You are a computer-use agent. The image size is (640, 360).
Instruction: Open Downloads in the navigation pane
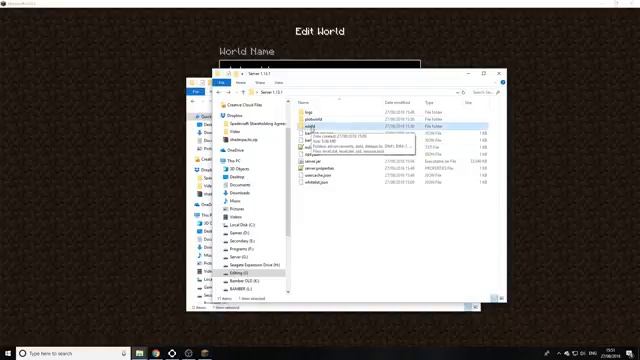(240, 193)
